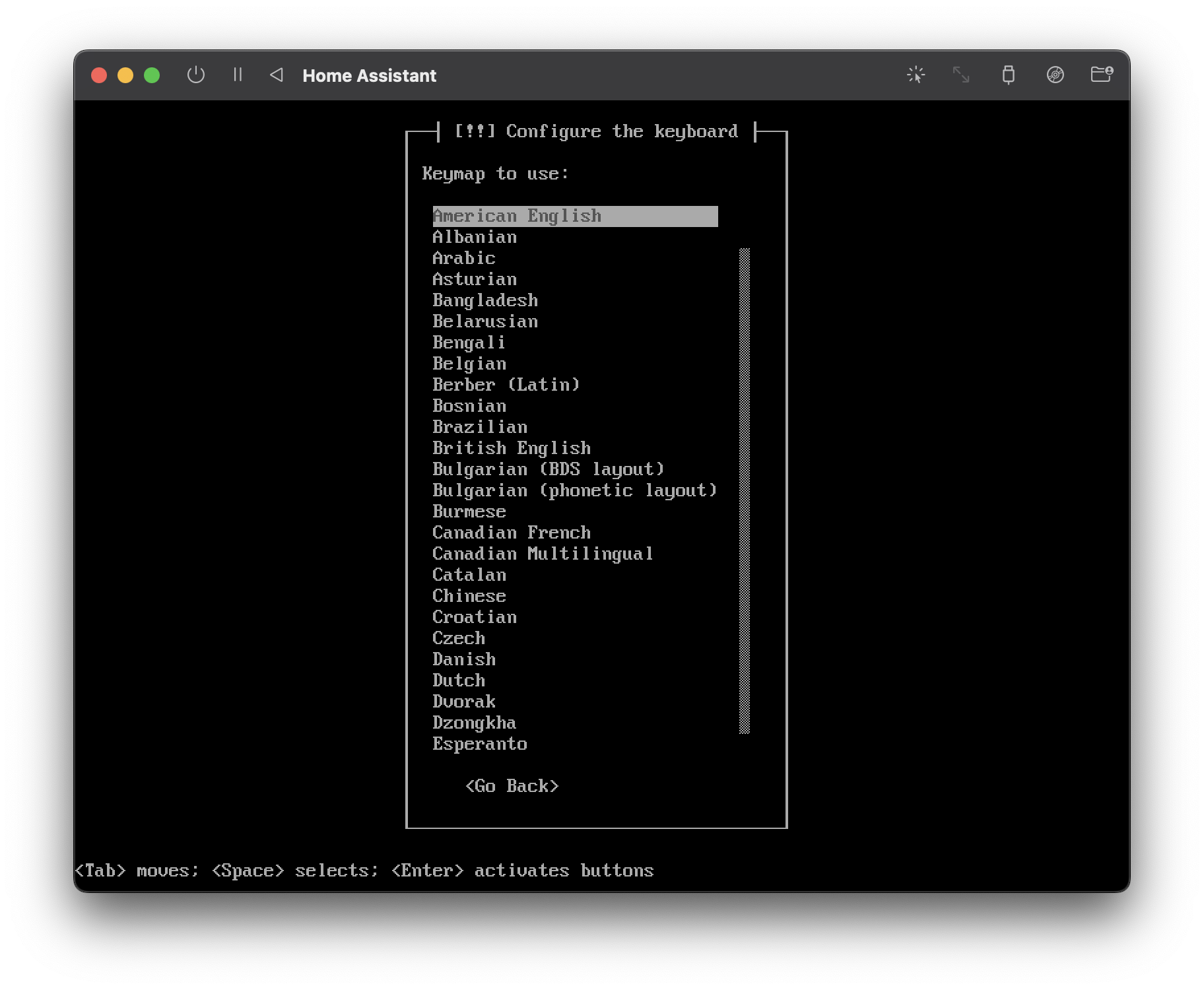Image resolution: width=1204 pixels, height=990 pixels.
Task: Pick the Bulgarian phonetic layout option
Action: pos(574,490)
